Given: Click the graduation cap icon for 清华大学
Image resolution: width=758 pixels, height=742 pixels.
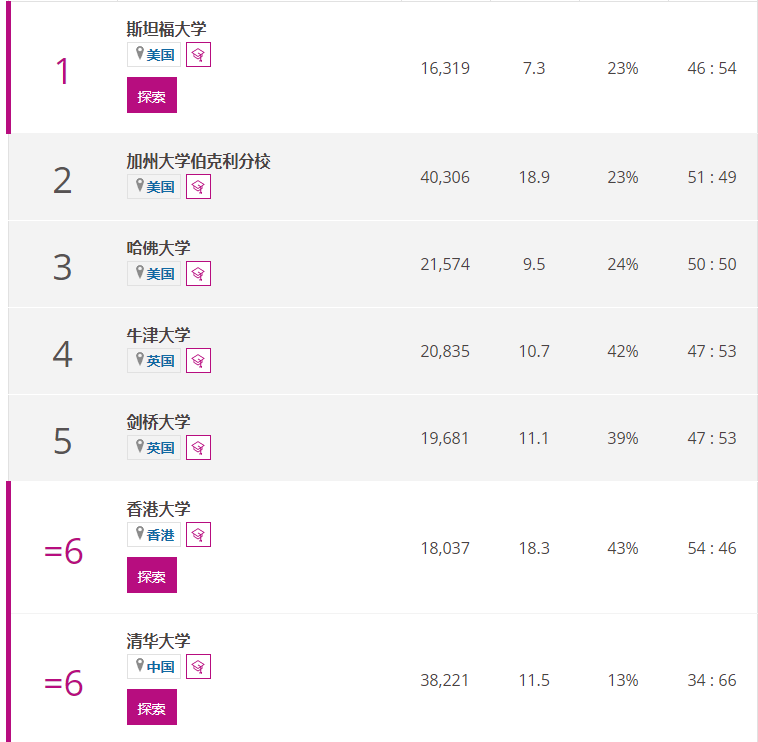Looking at the screenshot, I should [198, 667].
